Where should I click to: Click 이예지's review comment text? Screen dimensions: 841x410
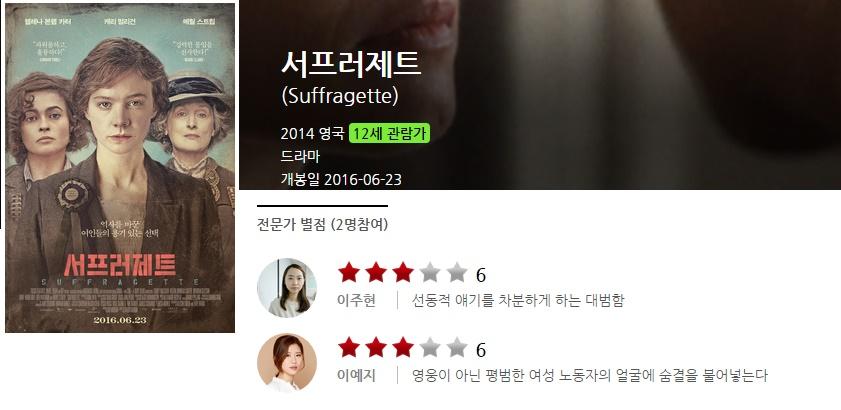click(590, 376)
